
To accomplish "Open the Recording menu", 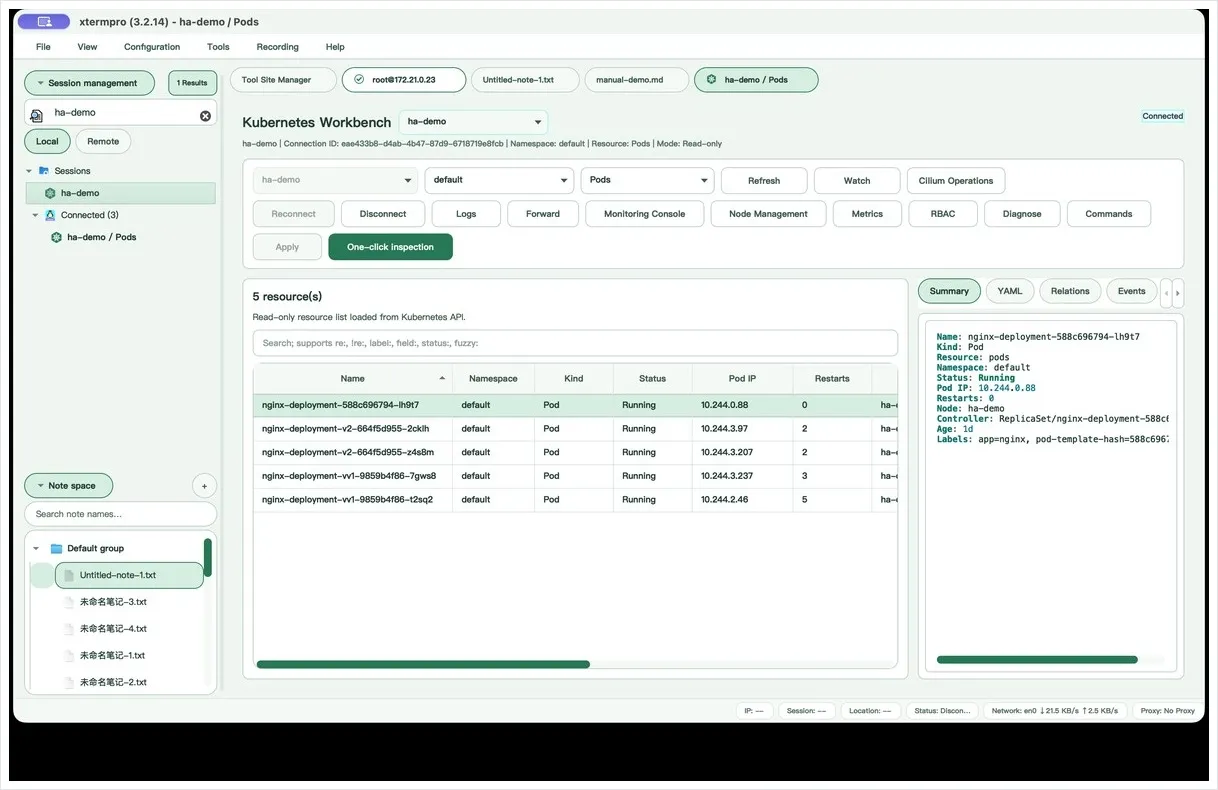I will 278,47.
